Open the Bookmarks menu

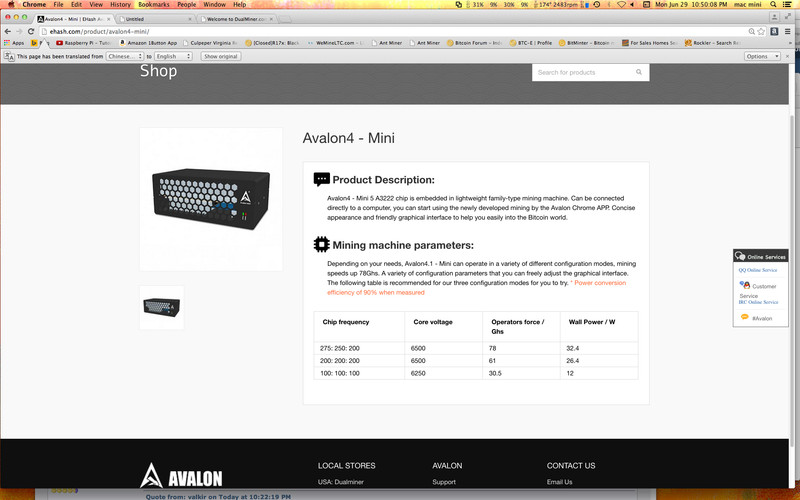coord(154,4)
